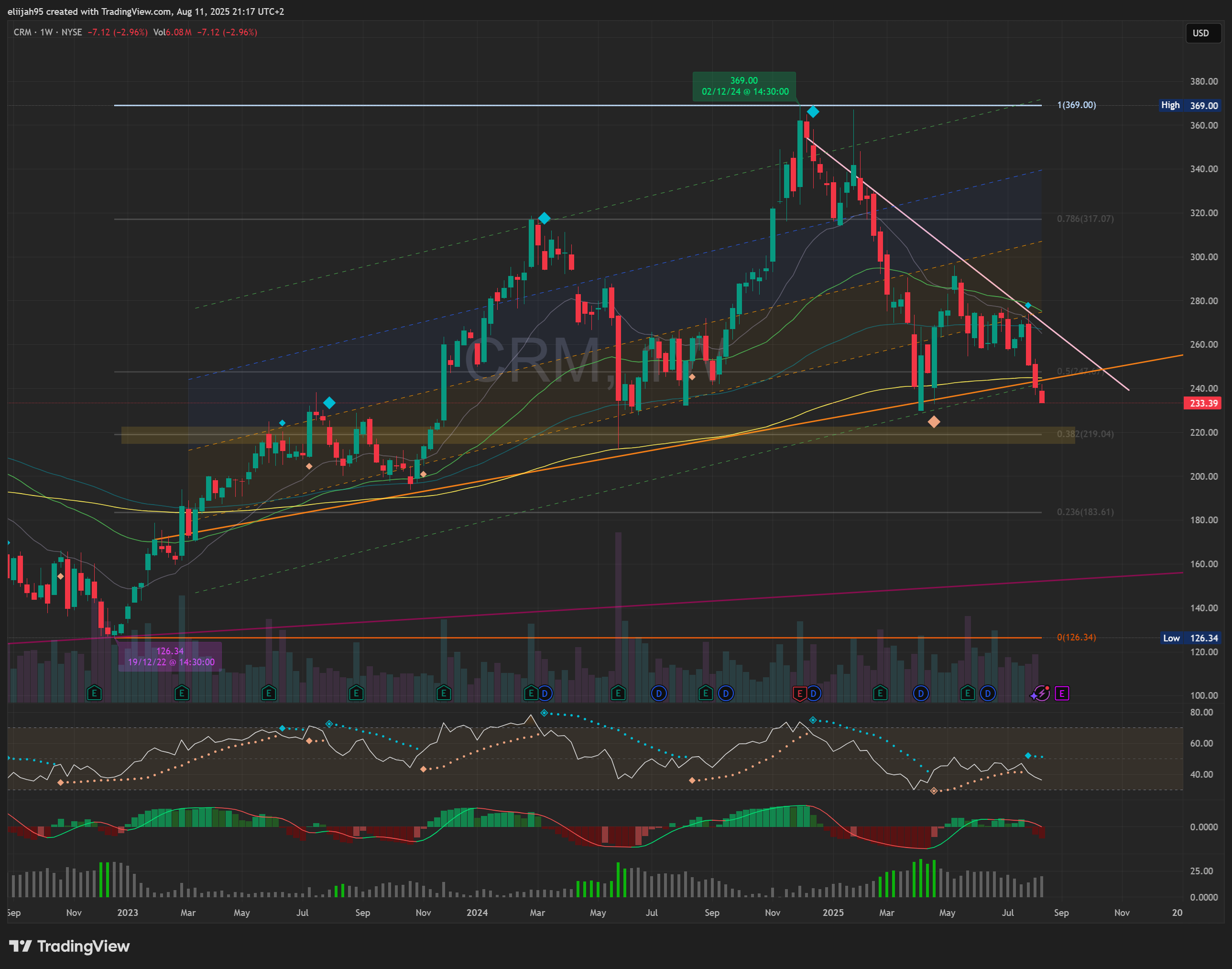Select the 1(369.00) Fibonacci level label

[1077, 105]
